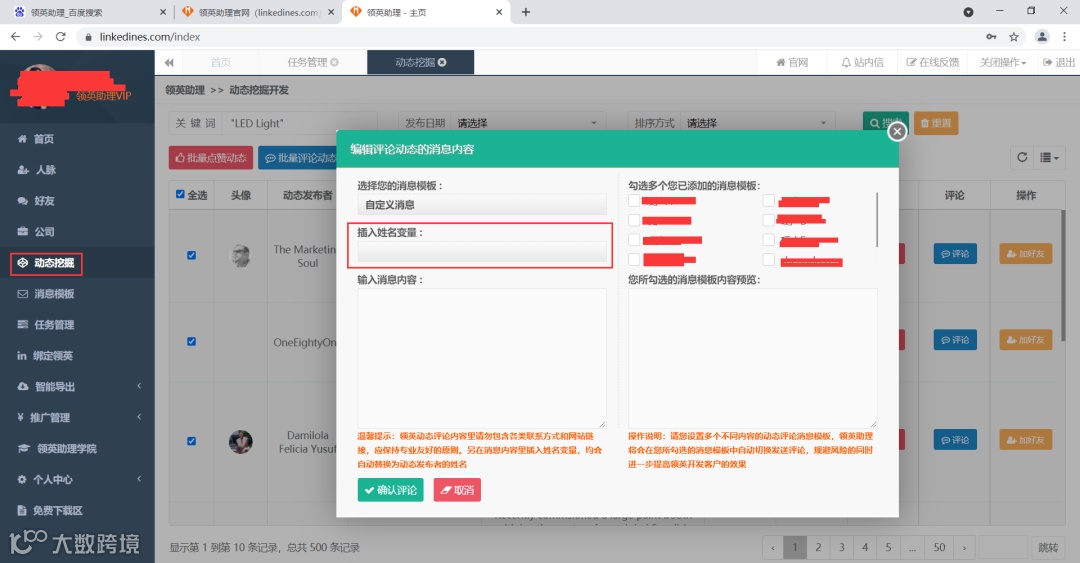
Task: Check first template checkbox in right column
Action: point(769,201)
